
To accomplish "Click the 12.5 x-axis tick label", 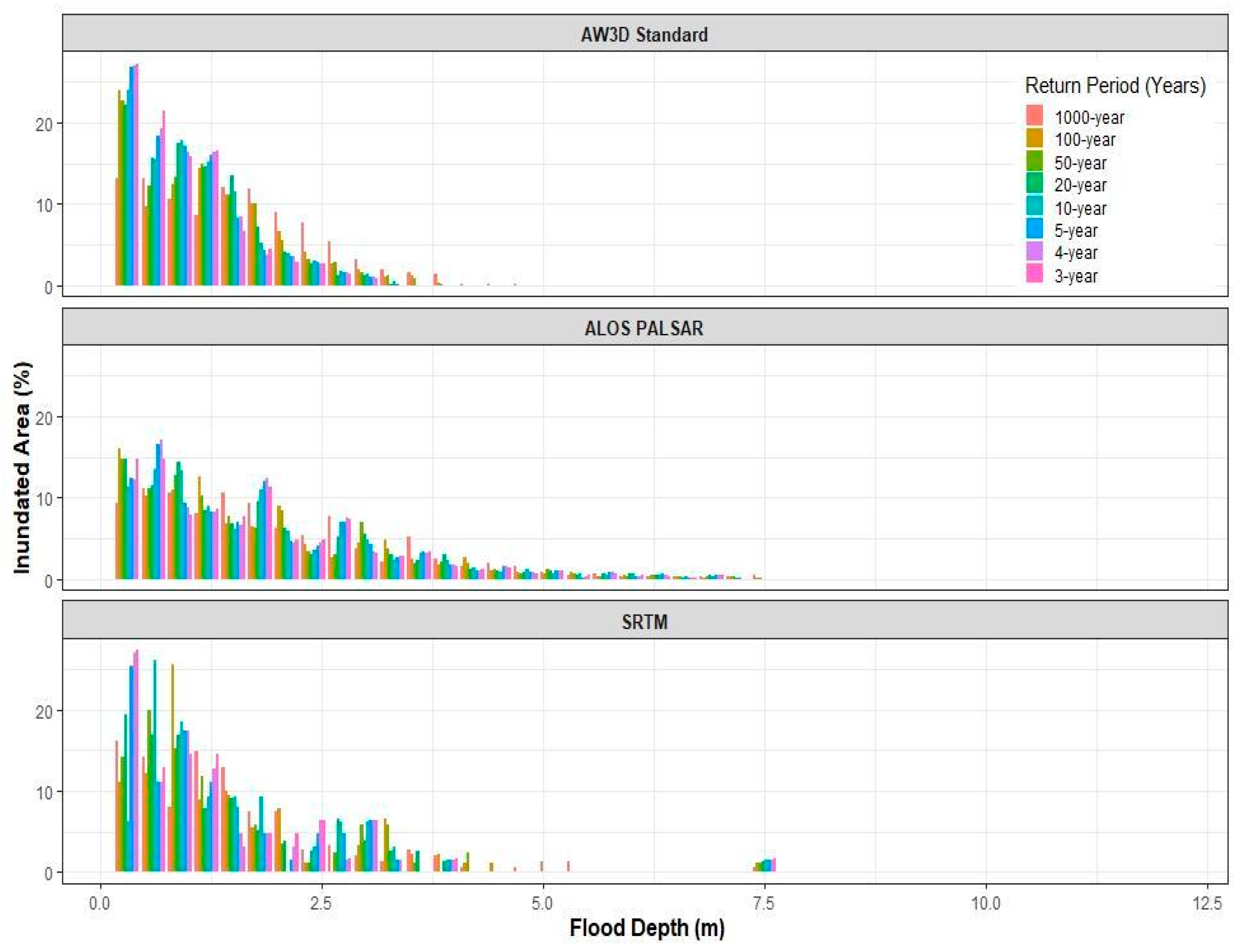I will [1207, 903].
